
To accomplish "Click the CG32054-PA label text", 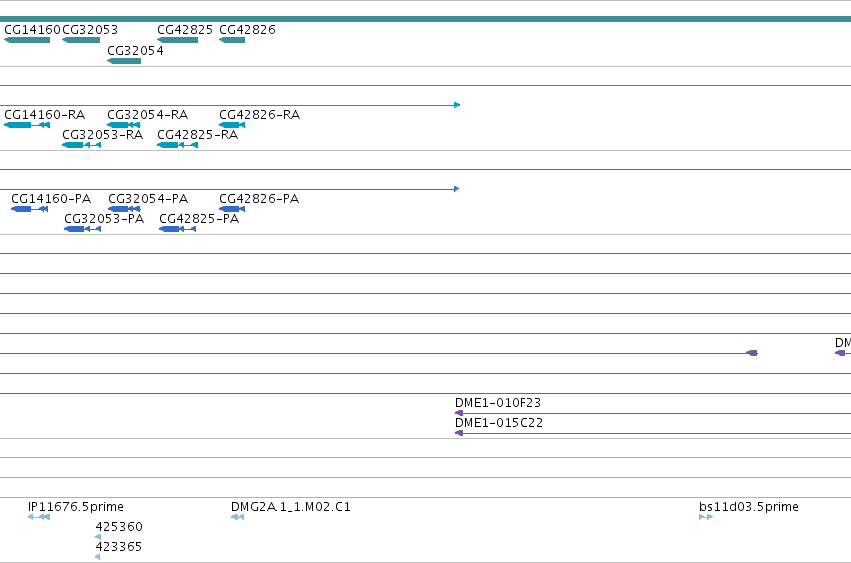I will [x=148, y=199].
